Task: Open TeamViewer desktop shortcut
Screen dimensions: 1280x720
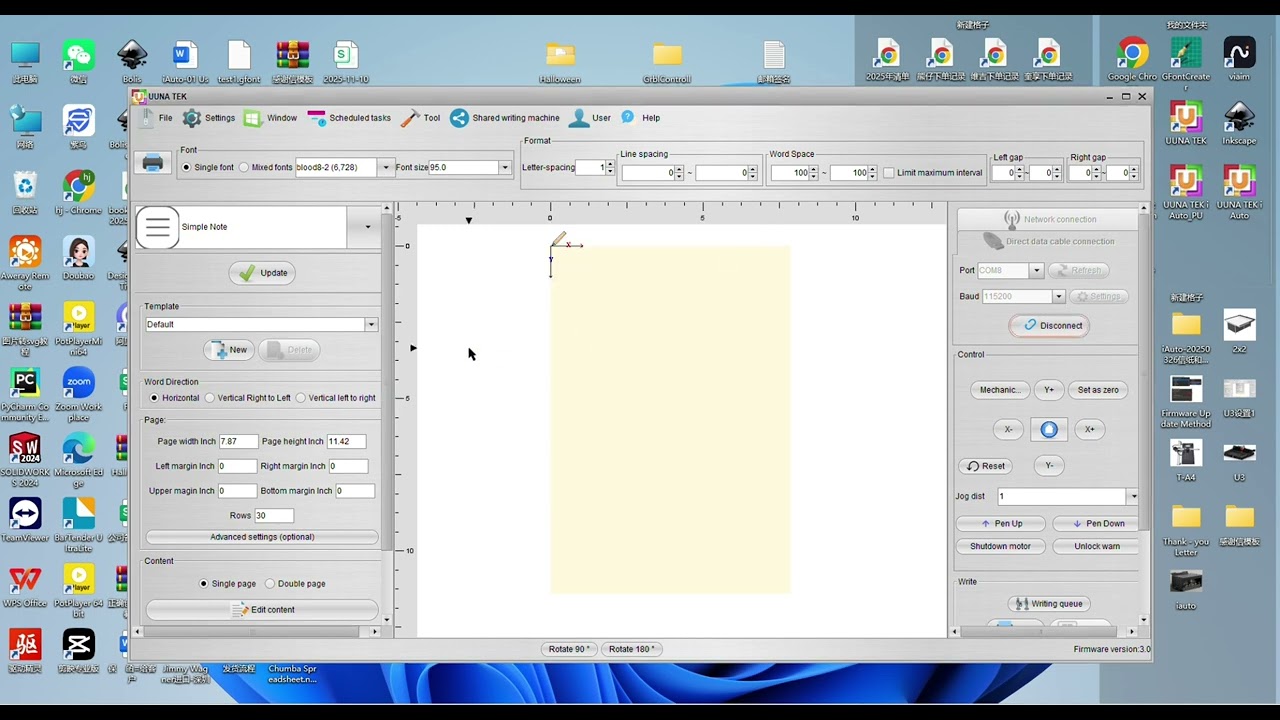Action: (x=25, y=520)
